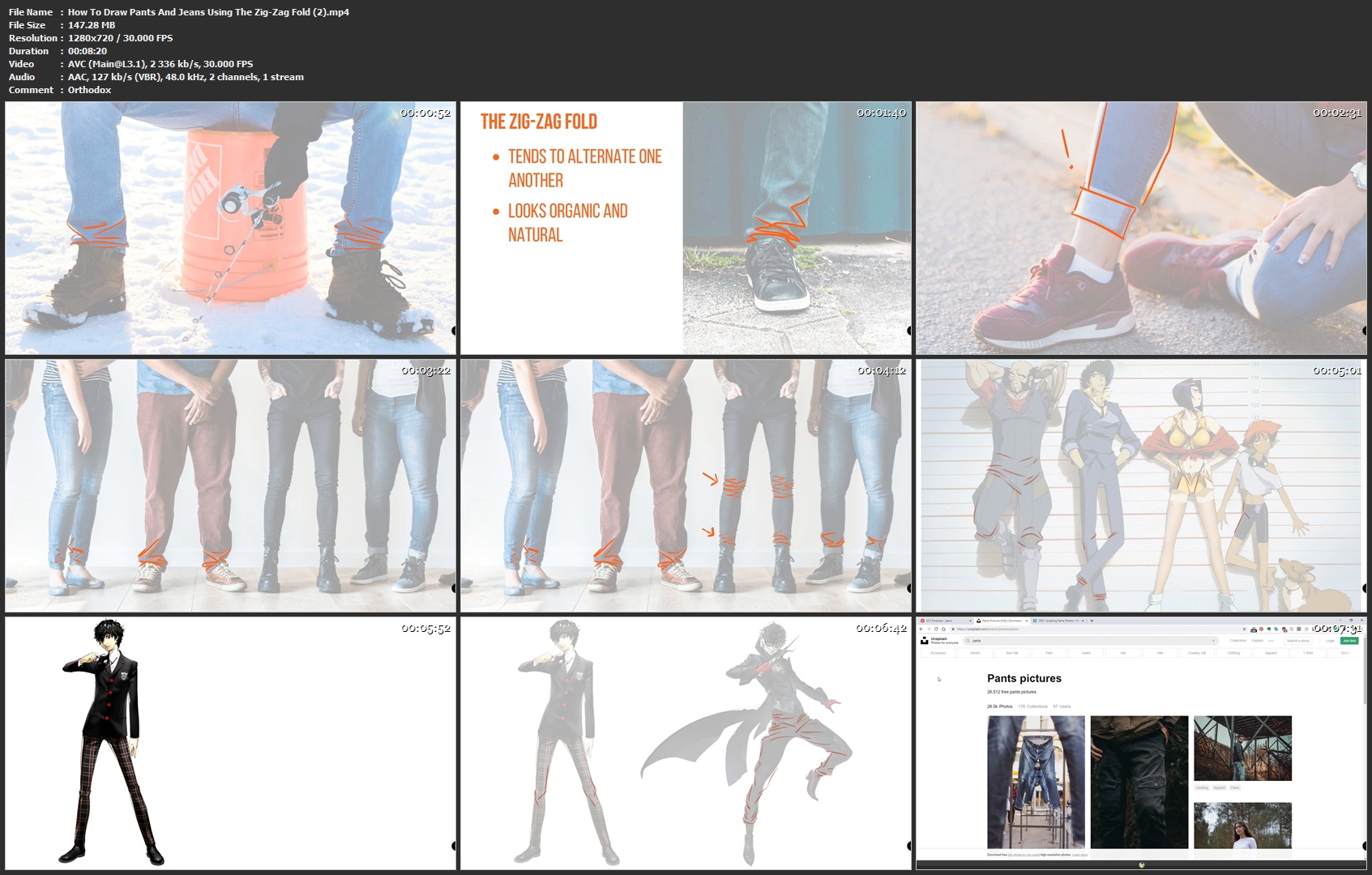The image size is (1372, 875).
Task: Click the timestamp 00:02:31
Action: (1336, 113)
